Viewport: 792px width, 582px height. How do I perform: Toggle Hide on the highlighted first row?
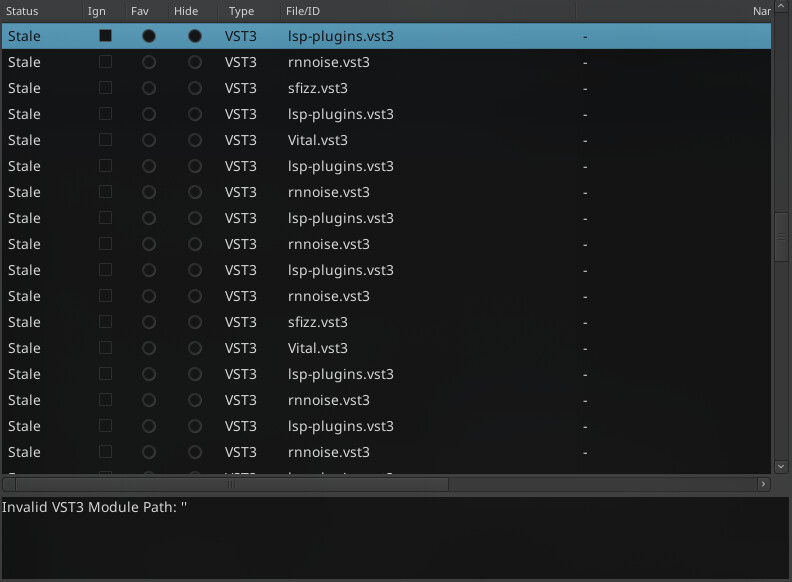pos(195,36)
